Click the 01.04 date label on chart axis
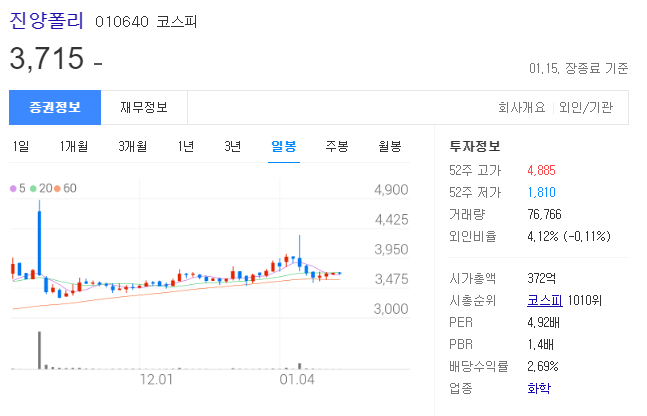Viewport: 647px width, 416px height. point(297,379)
